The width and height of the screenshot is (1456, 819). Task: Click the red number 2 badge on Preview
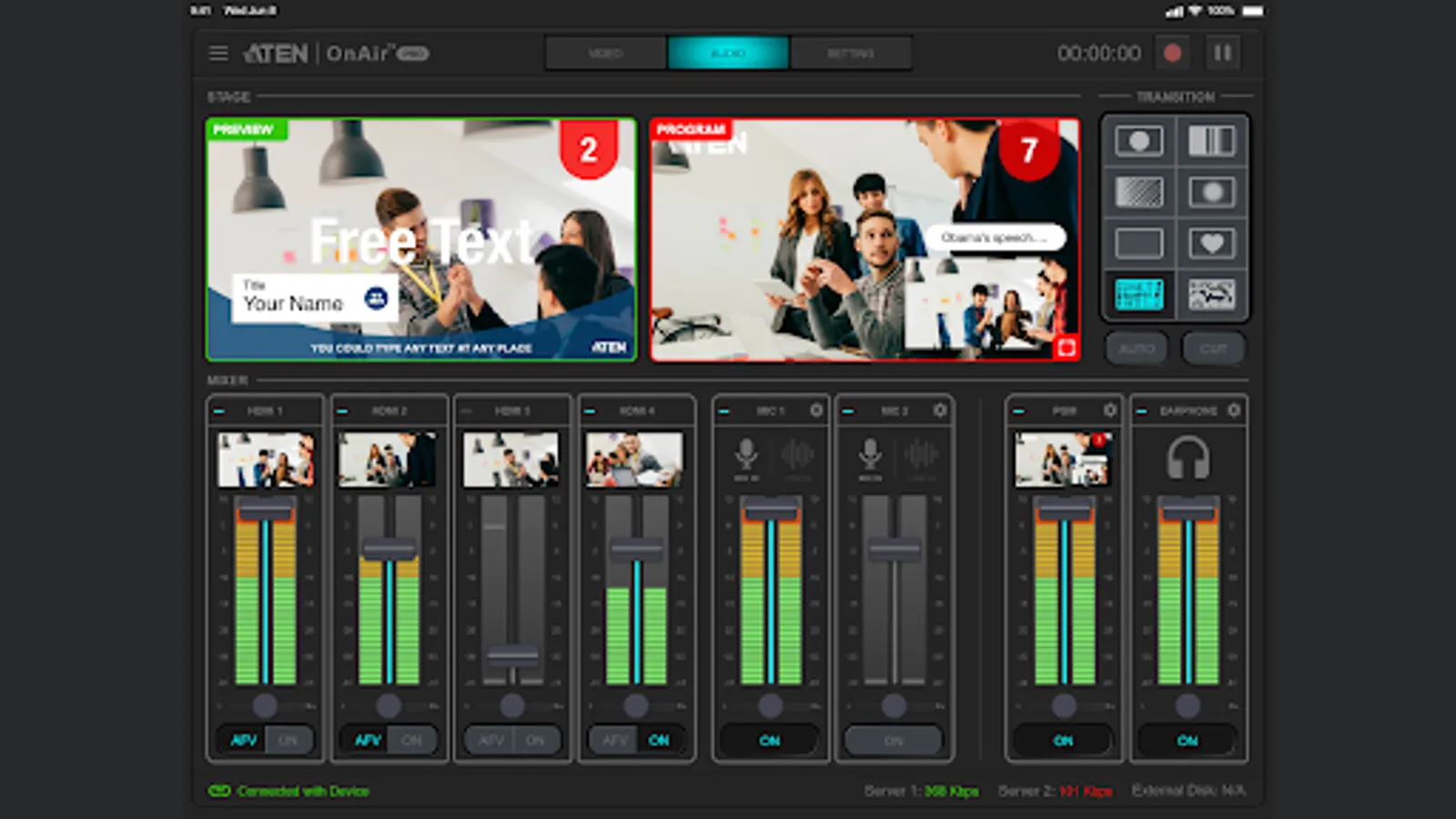(589, 149)
